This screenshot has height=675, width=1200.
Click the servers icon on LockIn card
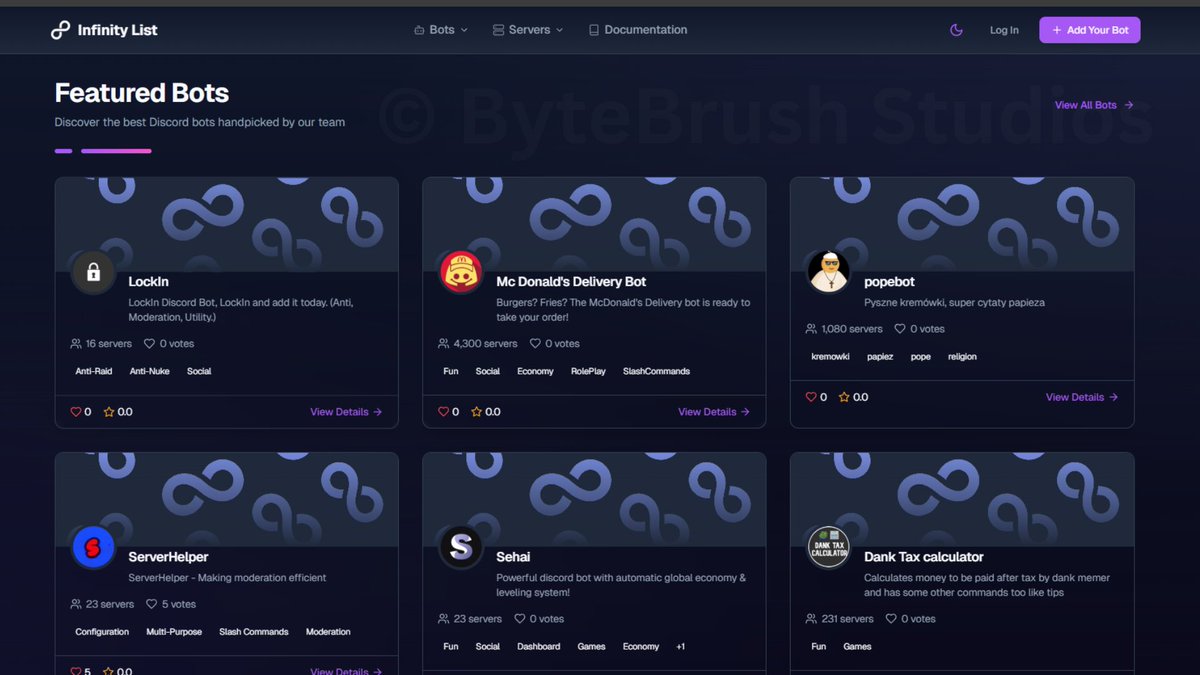(76, 344)
